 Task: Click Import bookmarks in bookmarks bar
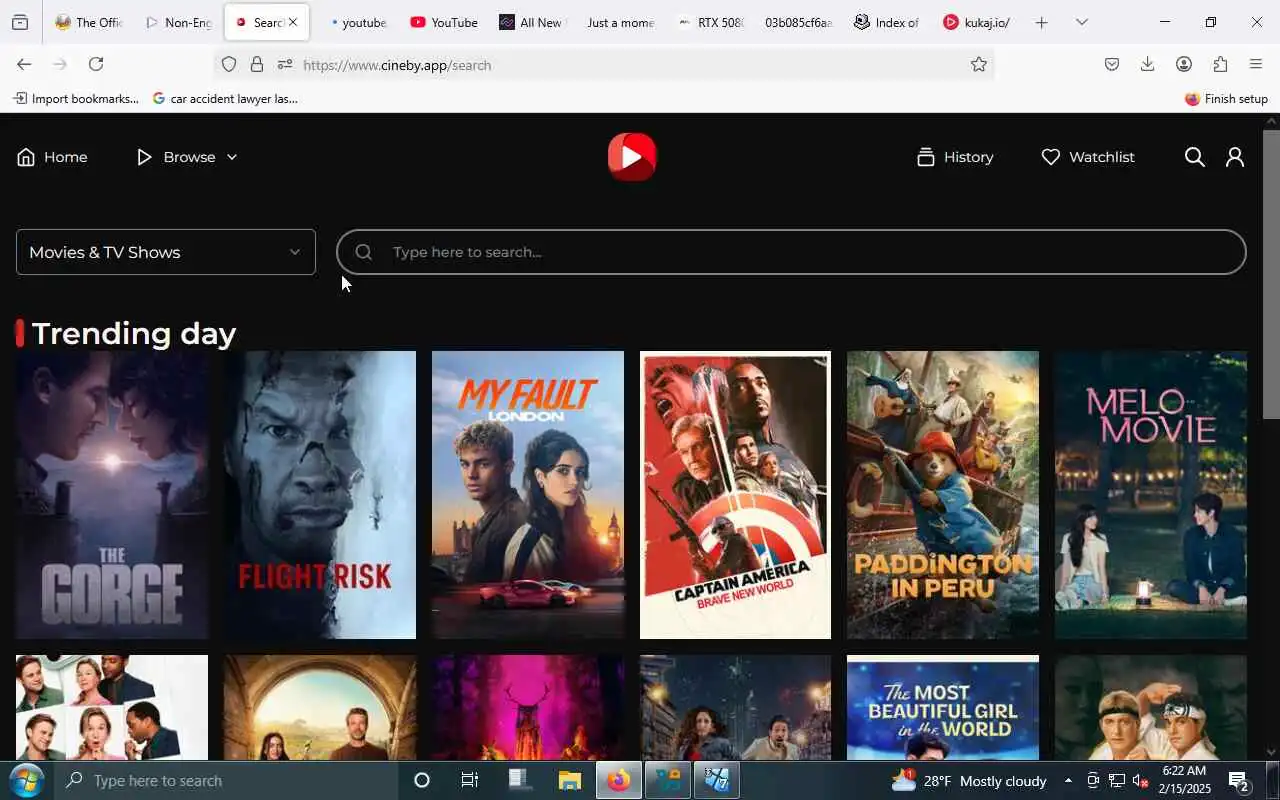coord(76,99)
